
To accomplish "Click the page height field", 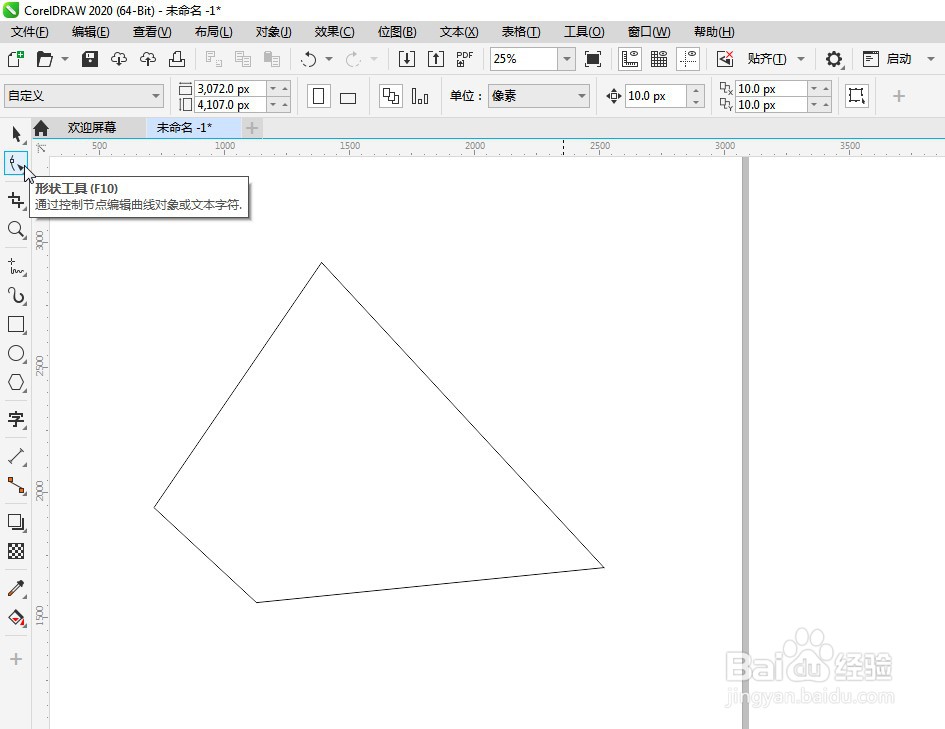I will click(x=230, y=105).
